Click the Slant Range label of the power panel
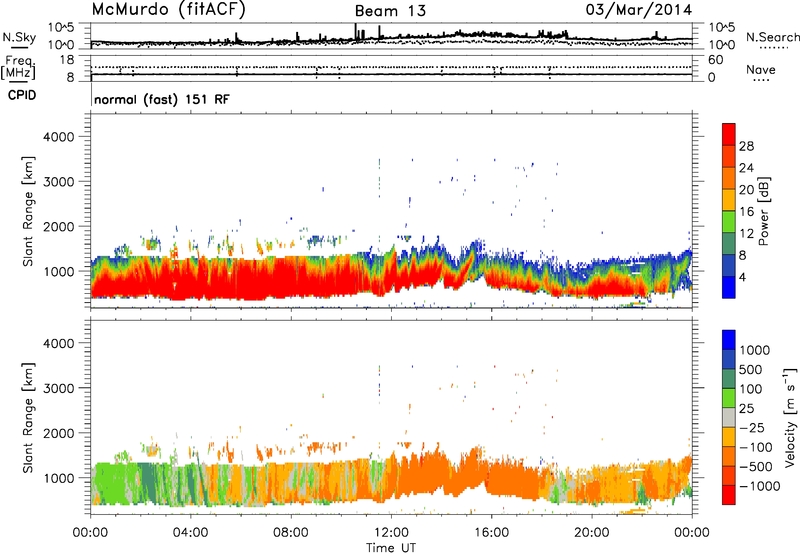 (28, 211)
